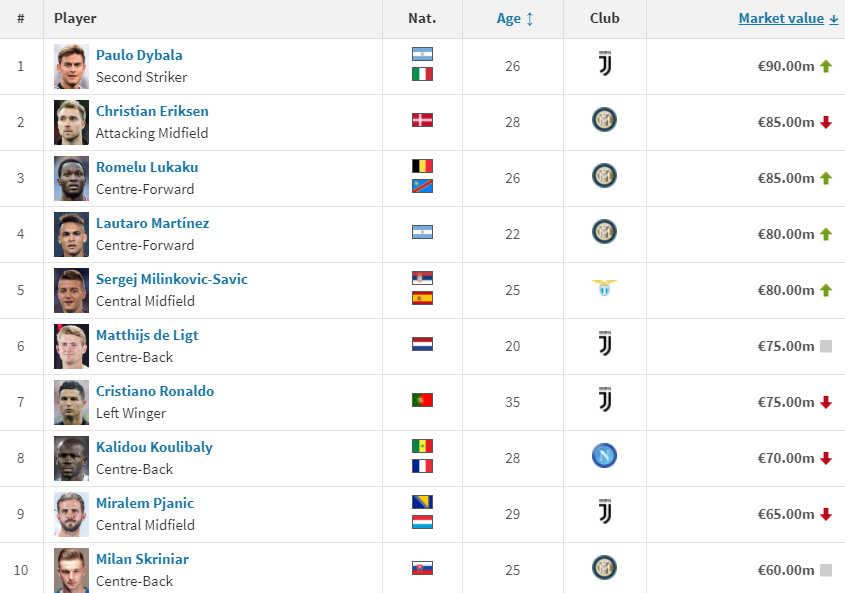
Task: Click Denmark flag next to Christian Eriksen
Action: tap(422, 121)
